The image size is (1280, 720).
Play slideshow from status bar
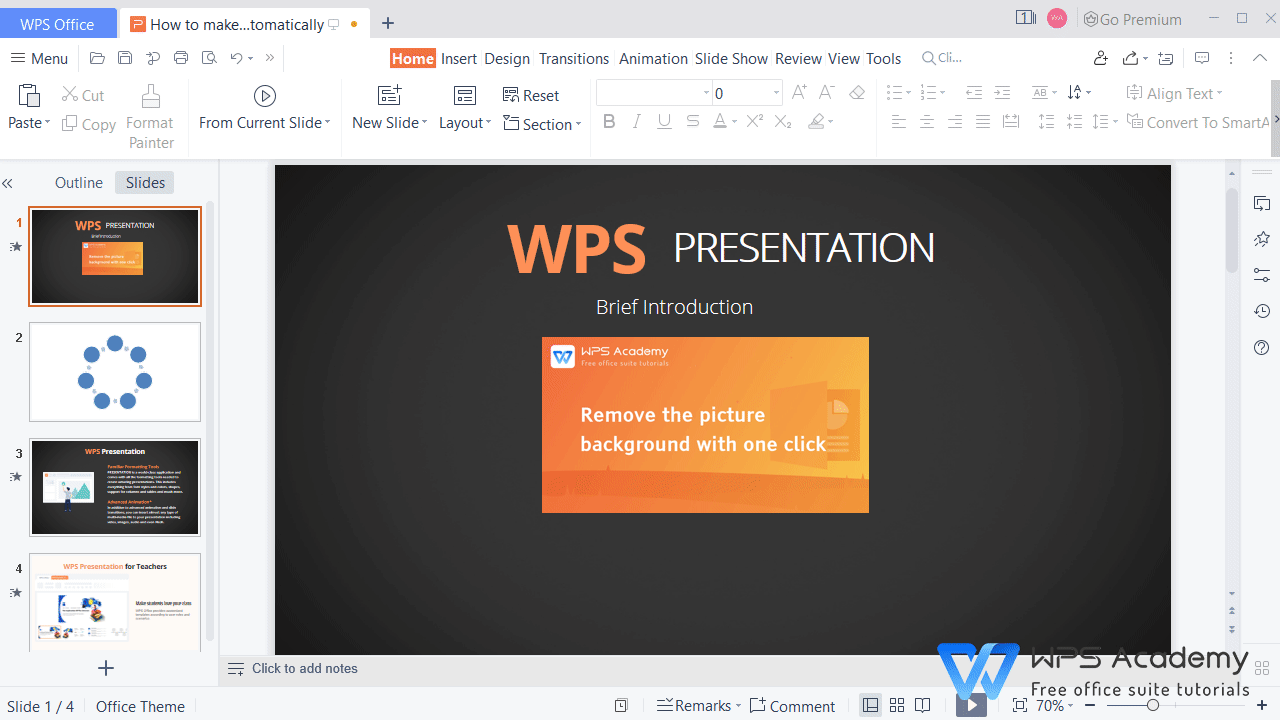tap(971, 706)
